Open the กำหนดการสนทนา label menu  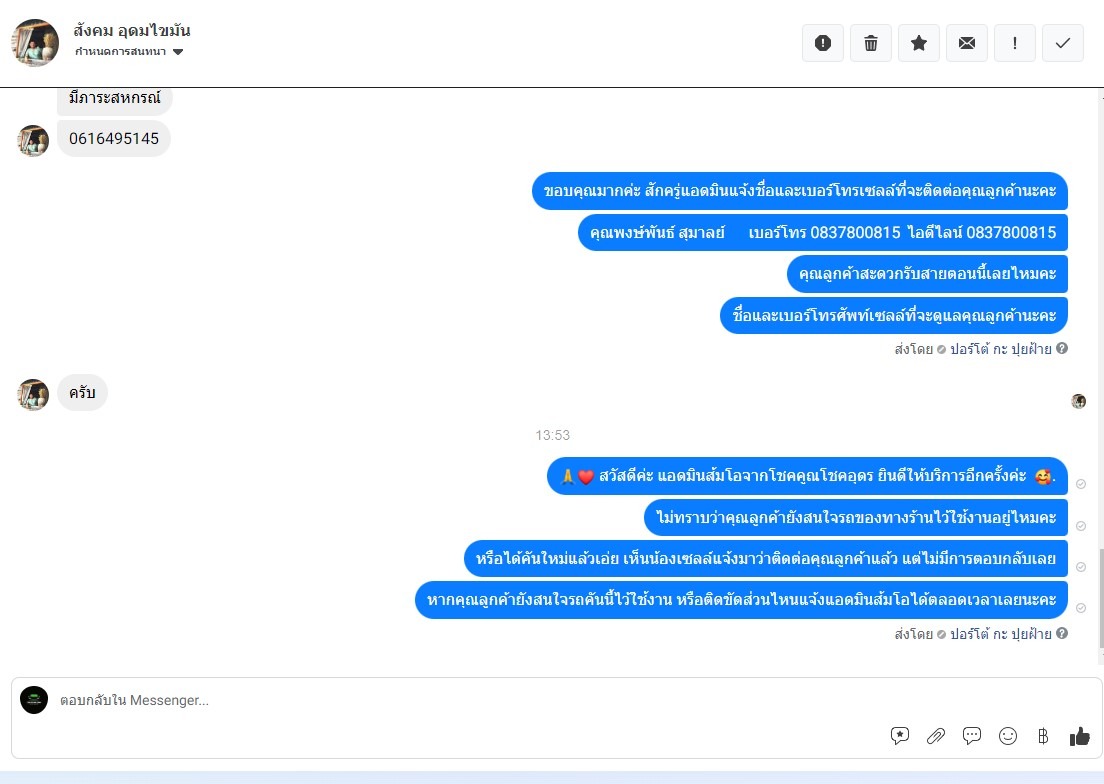[x=120, y=51]
